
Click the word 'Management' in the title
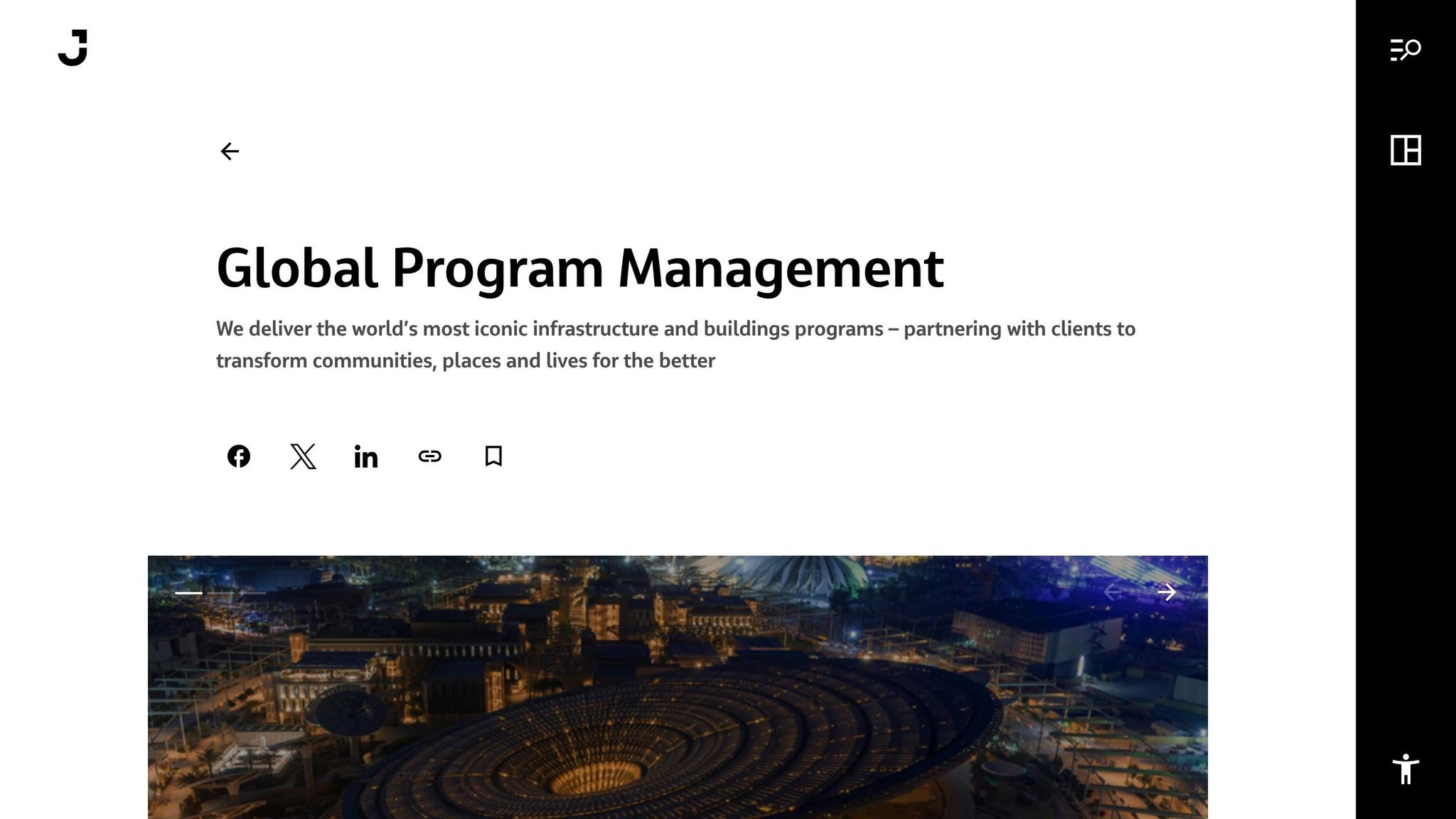(781, 269)
